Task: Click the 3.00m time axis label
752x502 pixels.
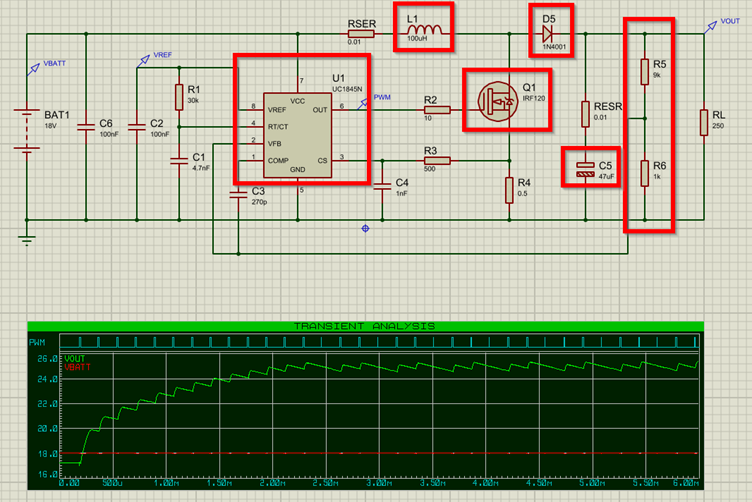Action: [x=378, y=483]
